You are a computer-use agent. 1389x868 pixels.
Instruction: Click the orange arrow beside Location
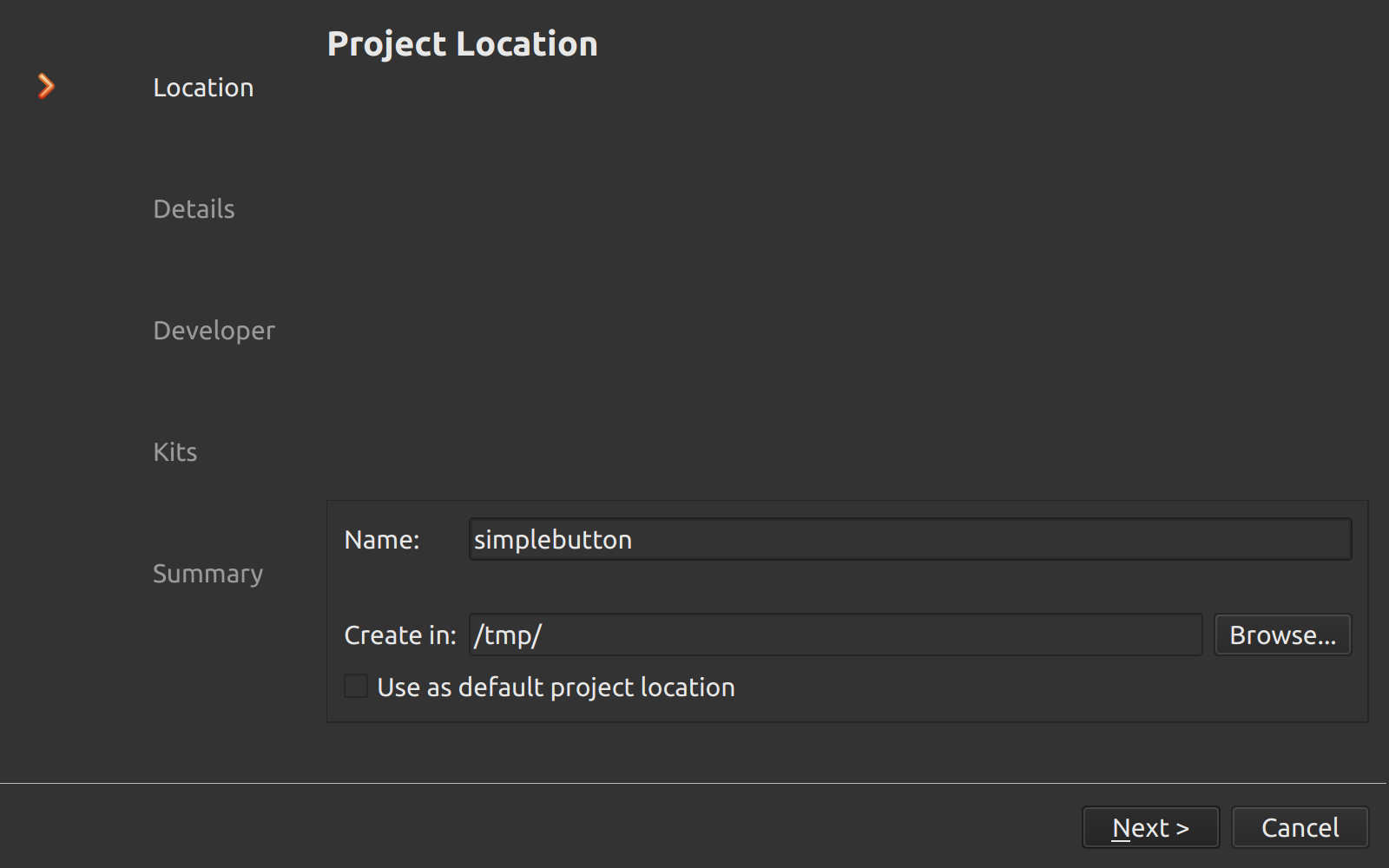click(x=46, y=86)
